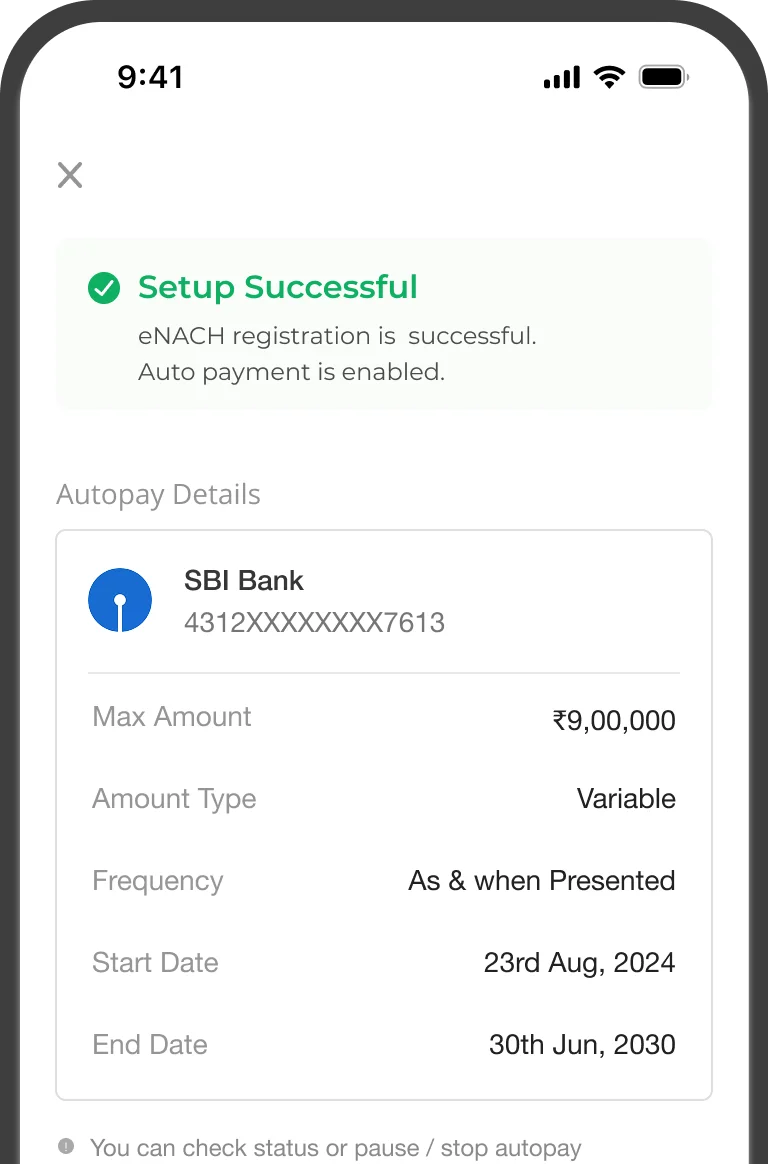The height and width of the screenshot is (1164, 768).
Task: Tap the battery icon in status bar
Action: click(x=663, y=77)
